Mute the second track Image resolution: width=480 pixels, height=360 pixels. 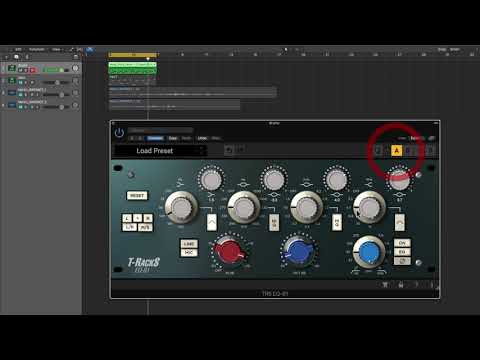(20, 82)
